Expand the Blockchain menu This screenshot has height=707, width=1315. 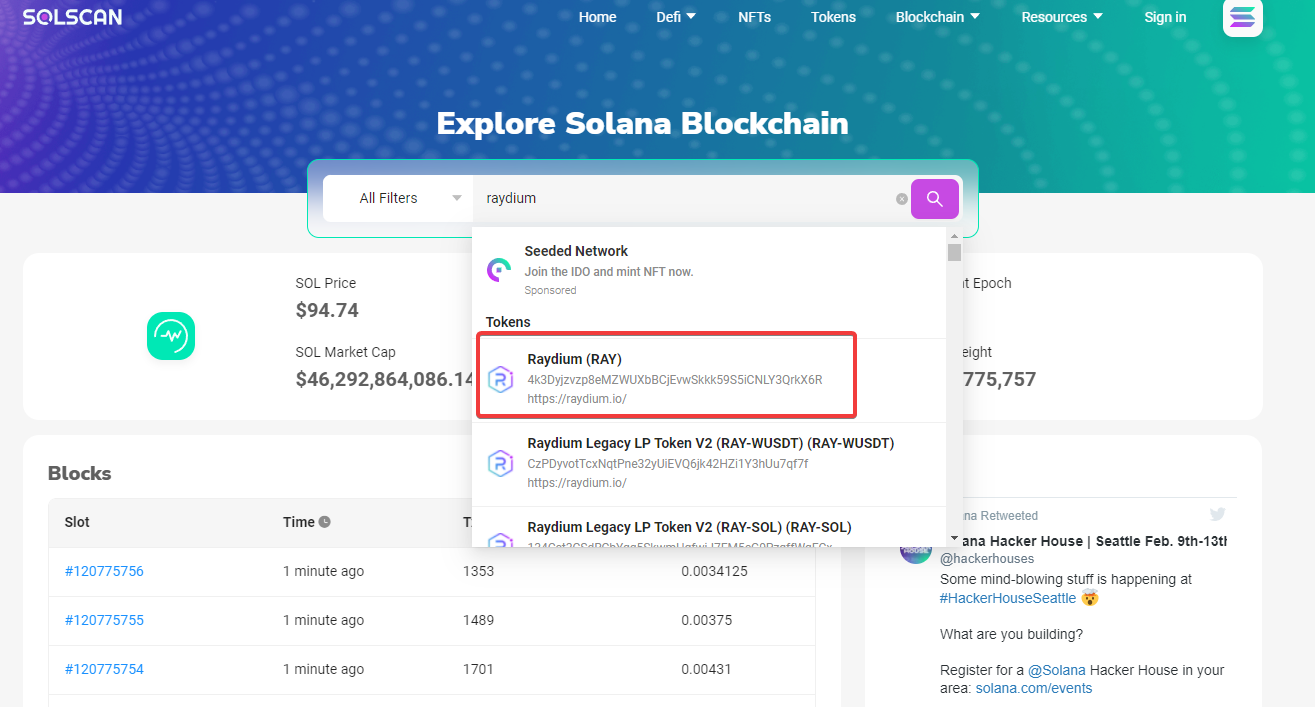point(937,17)
